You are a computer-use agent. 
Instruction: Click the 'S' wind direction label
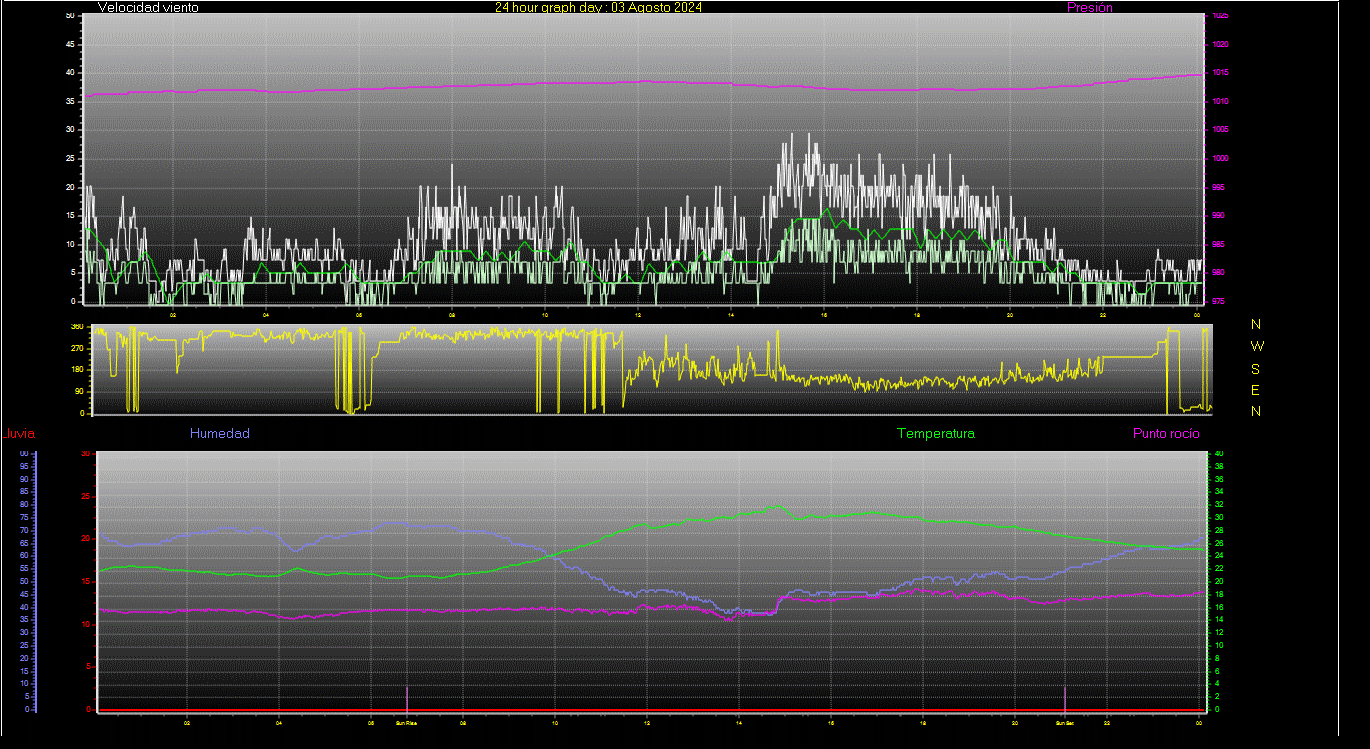tap(1256, 368)
